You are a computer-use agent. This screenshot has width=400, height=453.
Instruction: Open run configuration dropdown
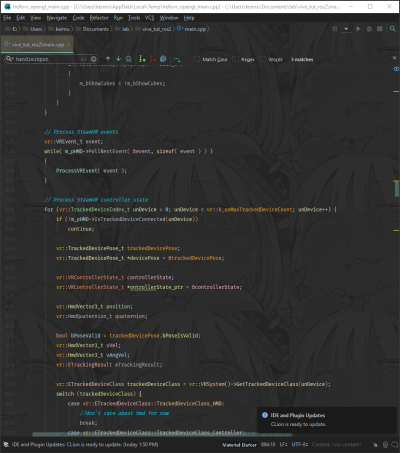click(346, 29)
